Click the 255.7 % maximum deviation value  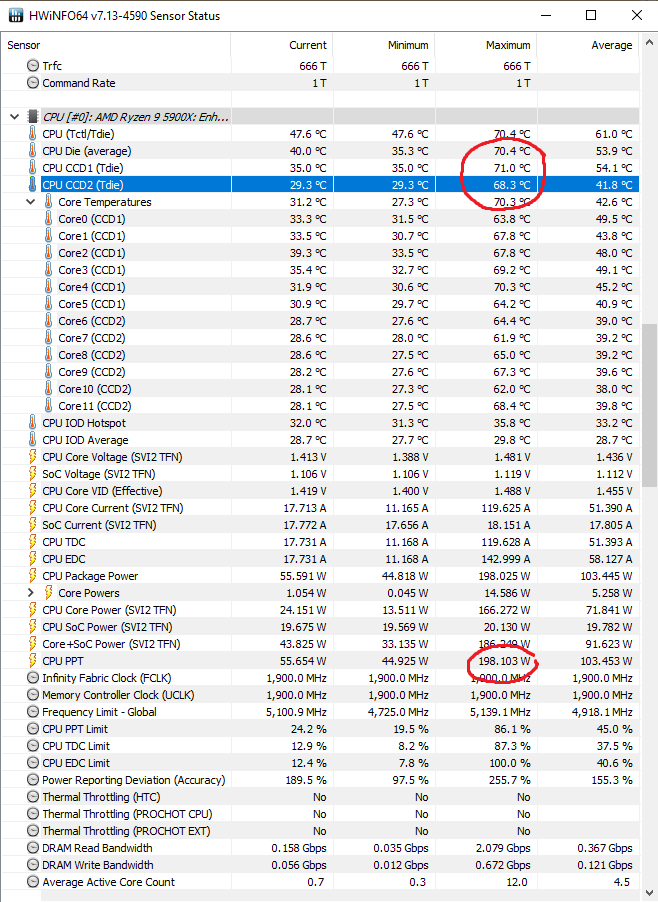click(510, 780)
